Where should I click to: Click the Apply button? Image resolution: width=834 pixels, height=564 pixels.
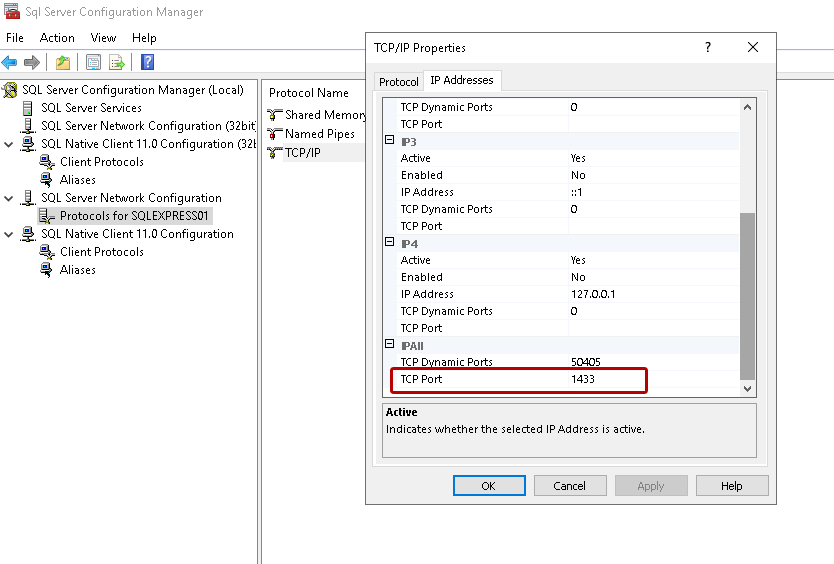tap(650, 486)
